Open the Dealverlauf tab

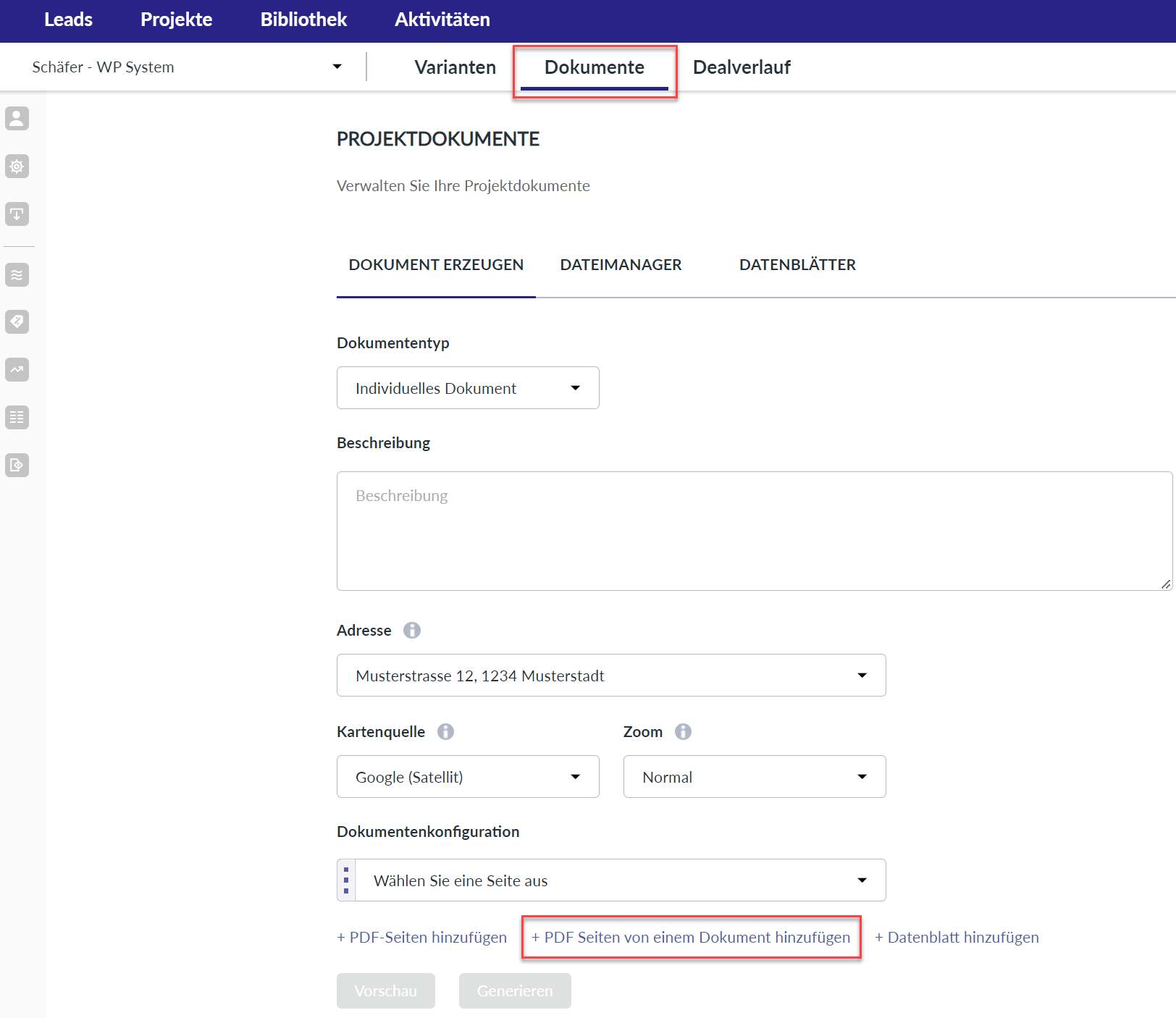pyautogui.click(x=741, y=67)
